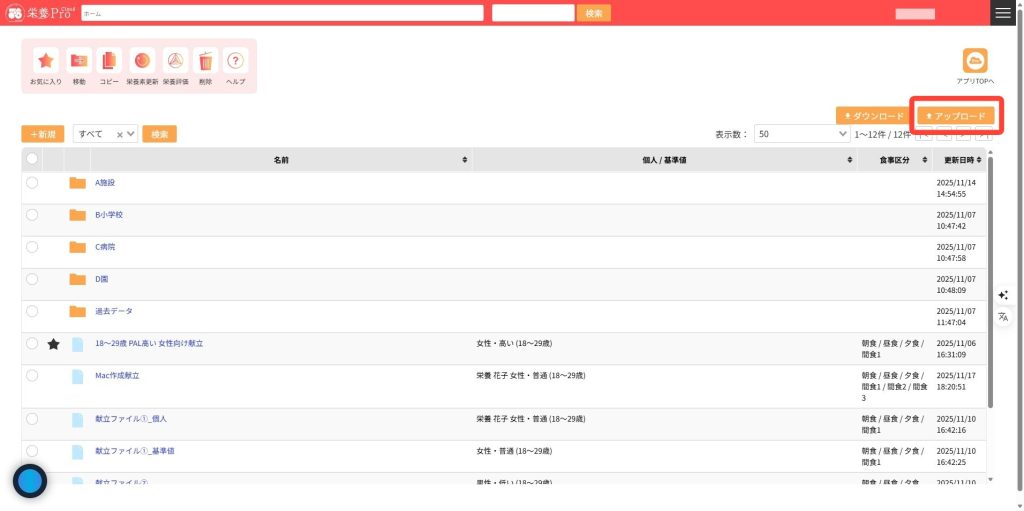Sort by 更新日時 column arrows
Image resolution: width=1024 pixels, height=511 pixels.
(981, 160)
